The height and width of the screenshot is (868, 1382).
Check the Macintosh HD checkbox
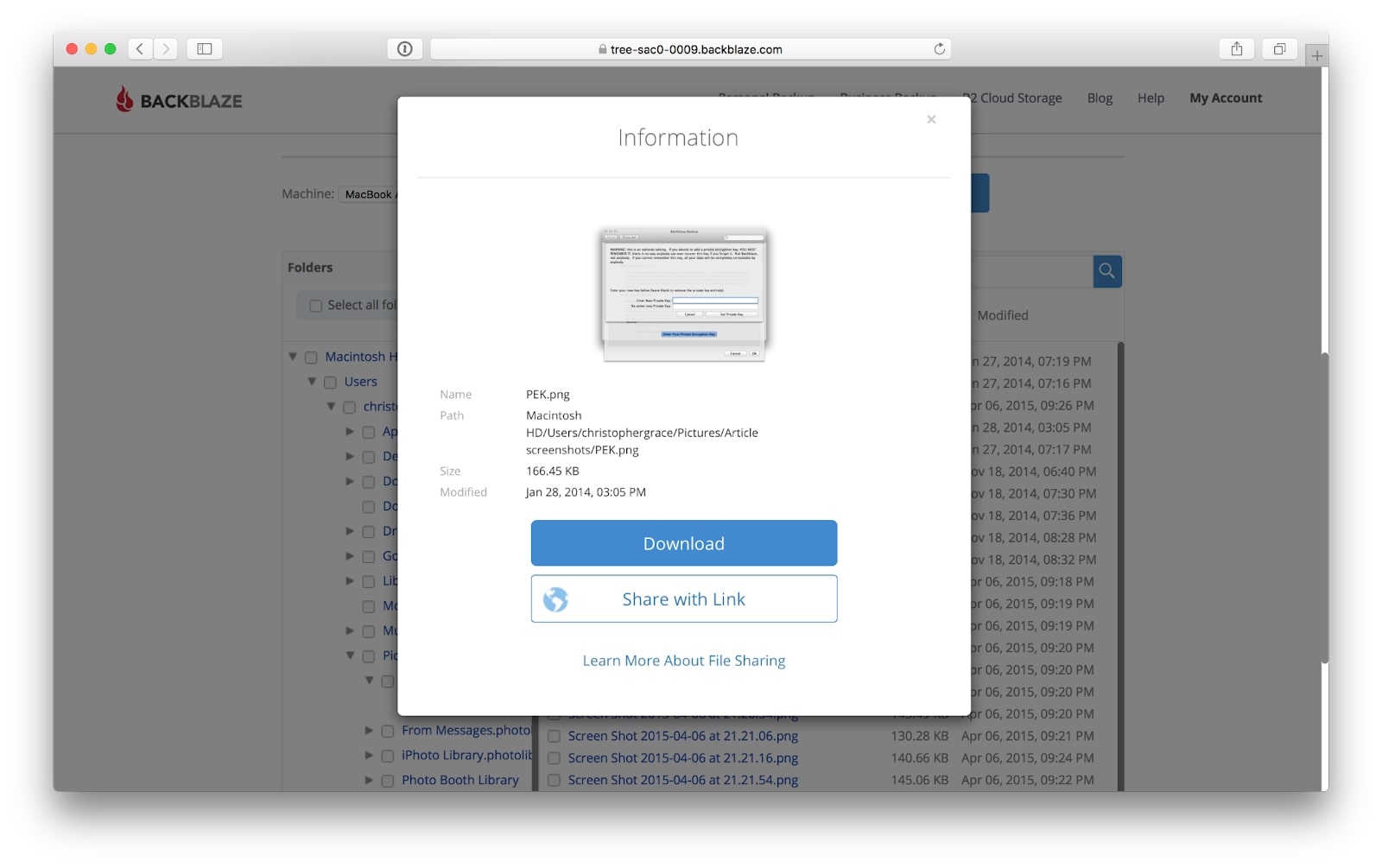coord(311,356)
